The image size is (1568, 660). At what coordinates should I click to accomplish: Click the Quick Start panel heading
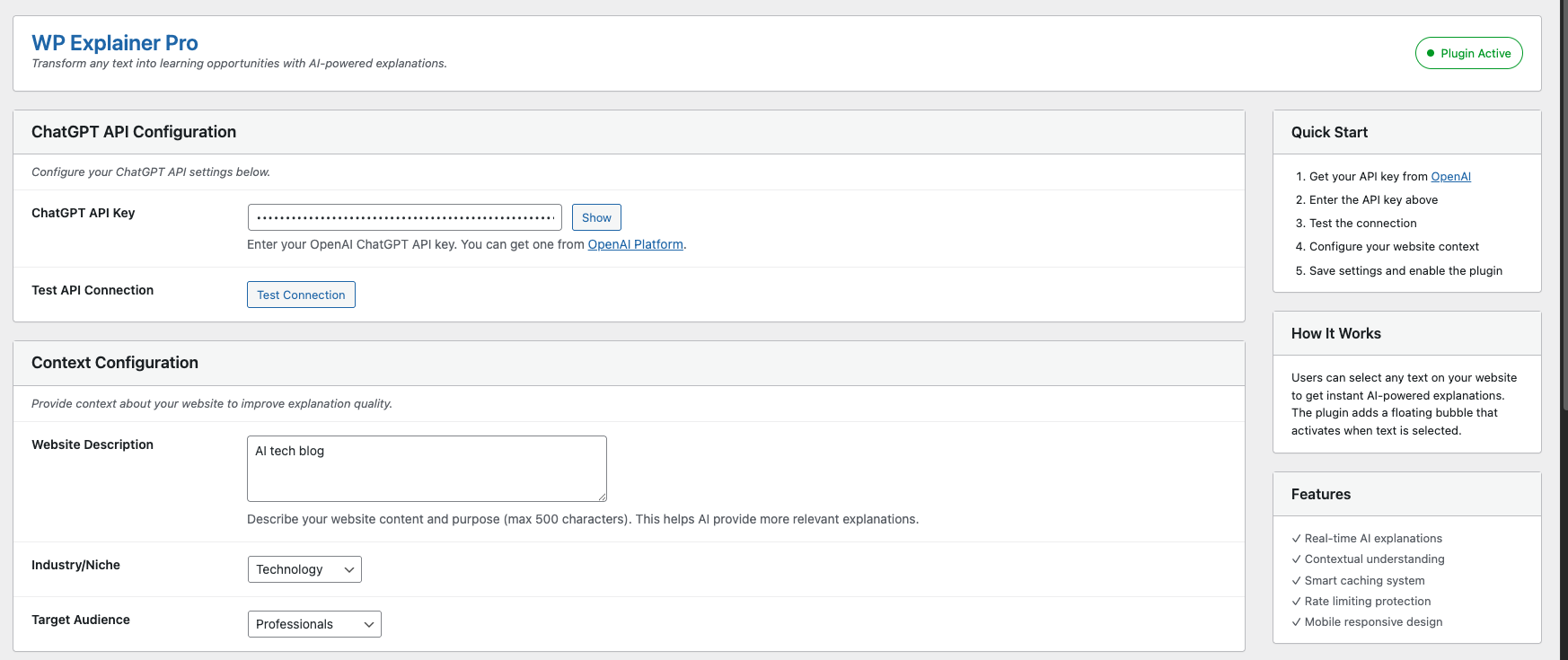pyautogui.click(x=1329, y=132)
